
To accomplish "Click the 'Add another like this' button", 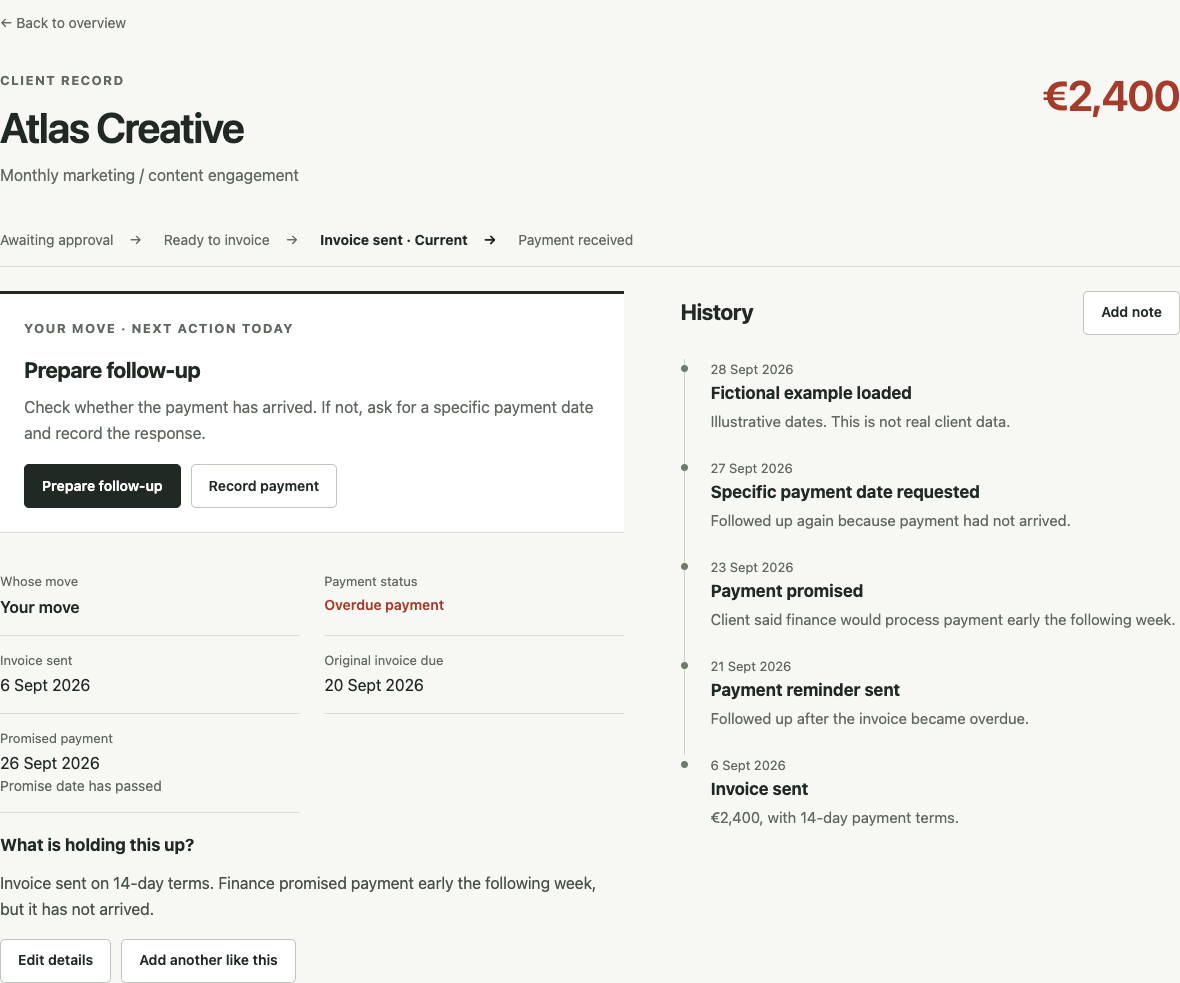I will click(x=208, y=960).
